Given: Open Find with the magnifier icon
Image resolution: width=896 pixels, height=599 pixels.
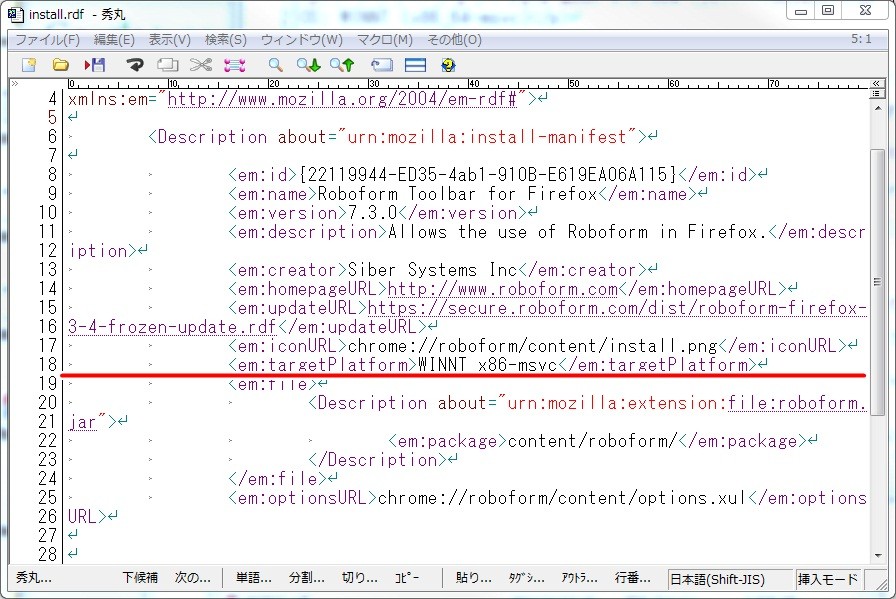Looking at the screenshot, I should coord(275,65).
